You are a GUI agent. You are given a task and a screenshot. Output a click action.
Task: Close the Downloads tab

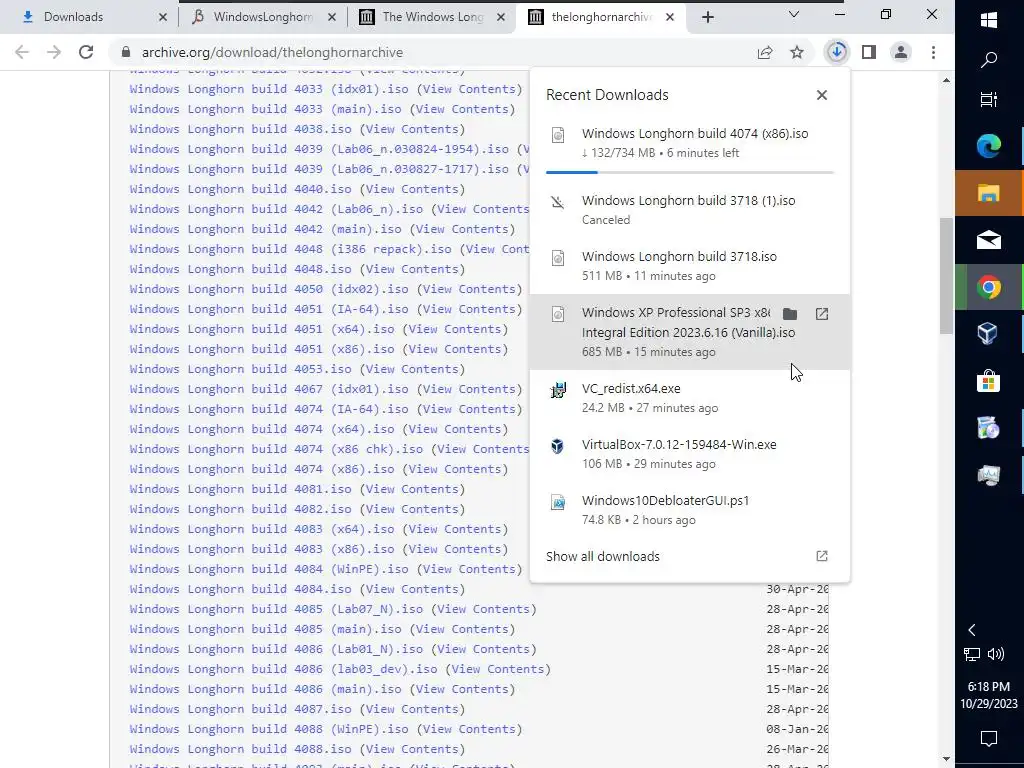[163, 18]
